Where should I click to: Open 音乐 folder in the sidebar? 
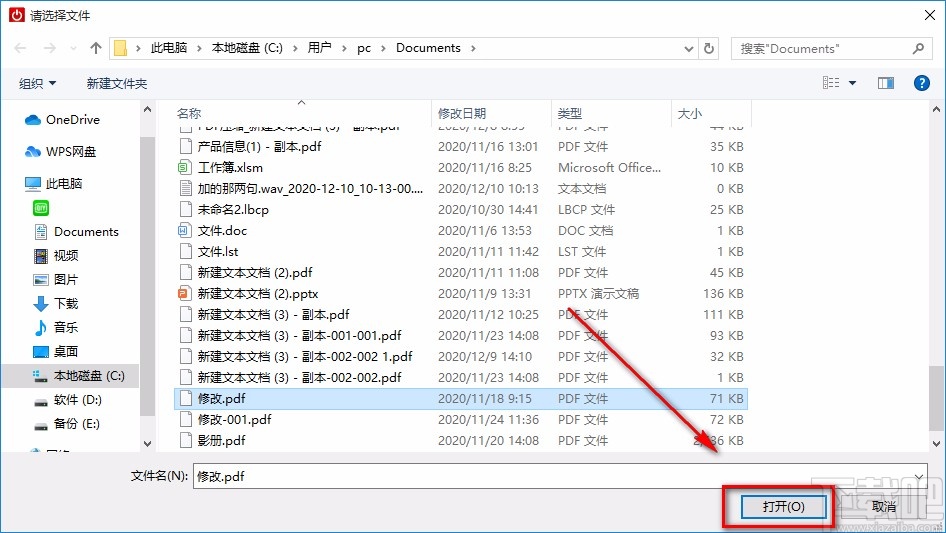56,327
